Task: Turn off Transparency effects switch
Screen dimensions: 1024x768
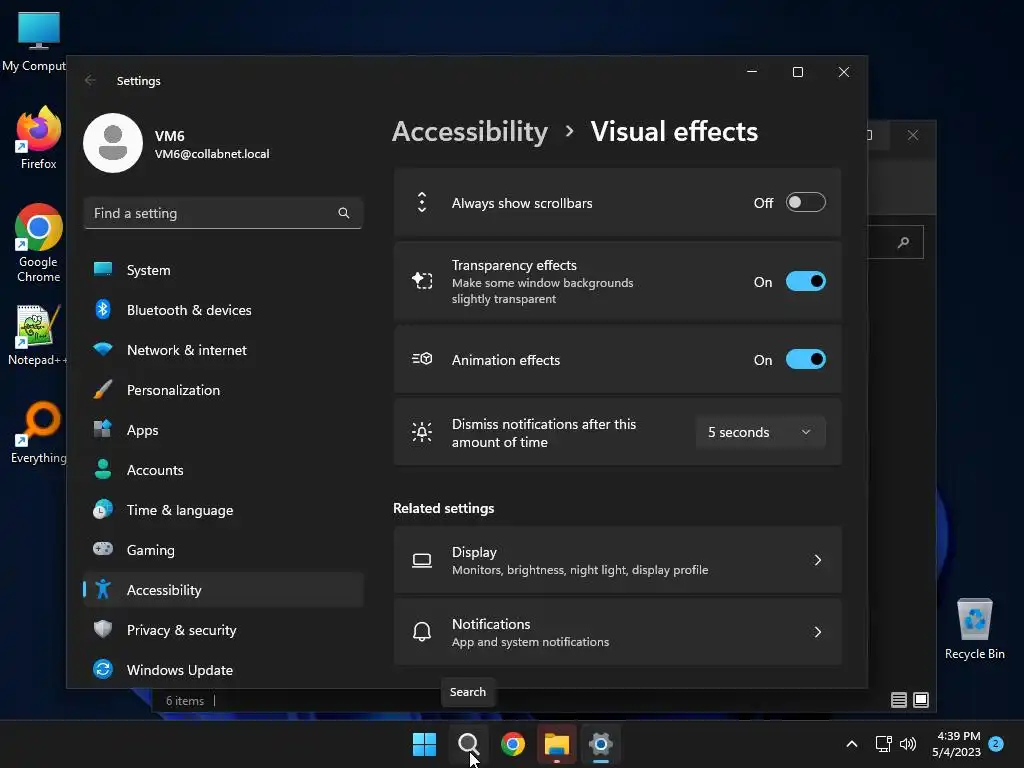Action: [x=805, y=281]
